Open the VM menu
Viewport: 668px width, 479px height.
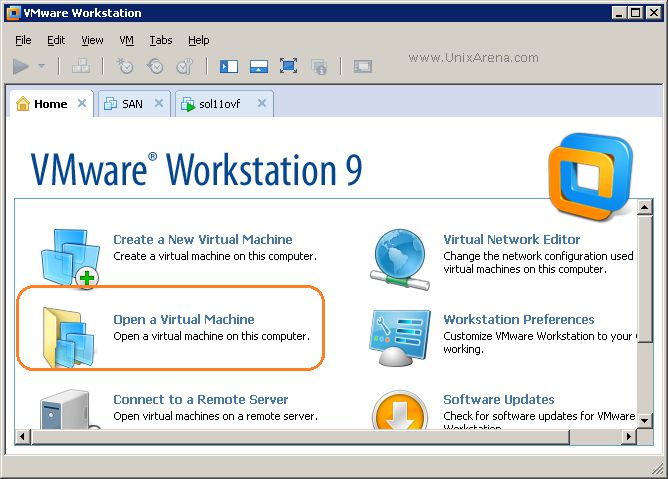(x=126, y=40)
